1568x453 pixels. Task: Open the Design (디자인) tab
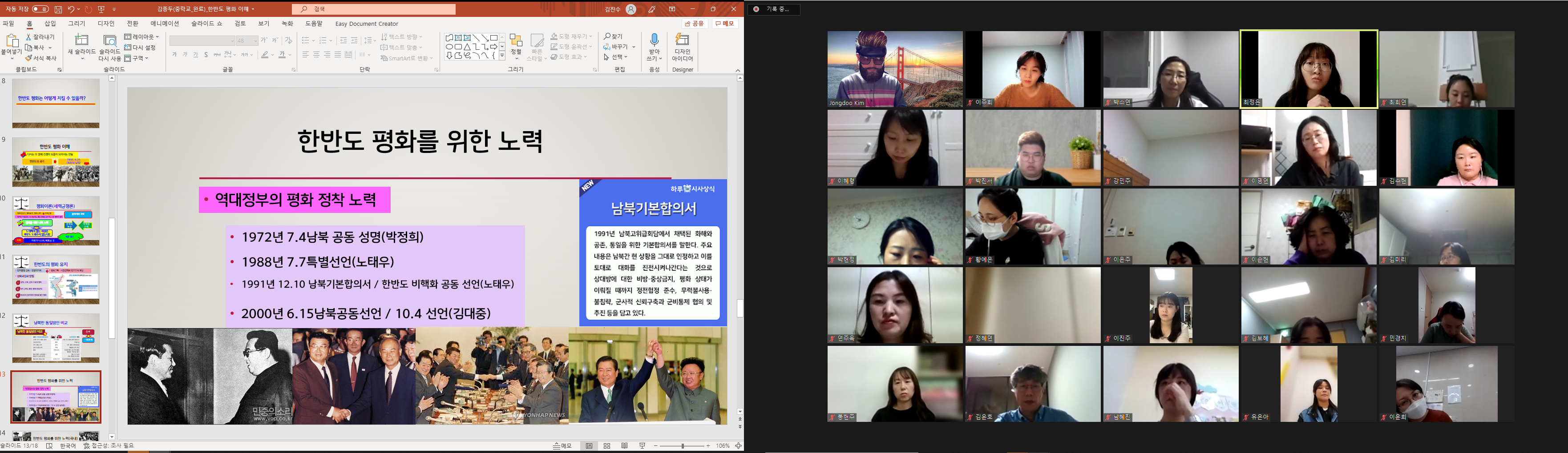pos(106,24)
